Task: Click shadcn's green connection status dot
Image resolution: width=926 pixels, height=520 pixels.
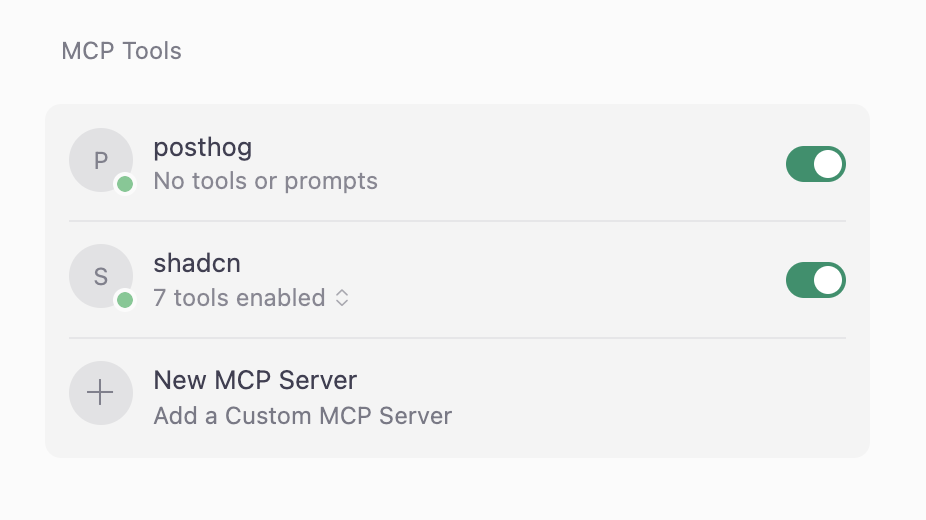Action: click(x=125, y=300)
